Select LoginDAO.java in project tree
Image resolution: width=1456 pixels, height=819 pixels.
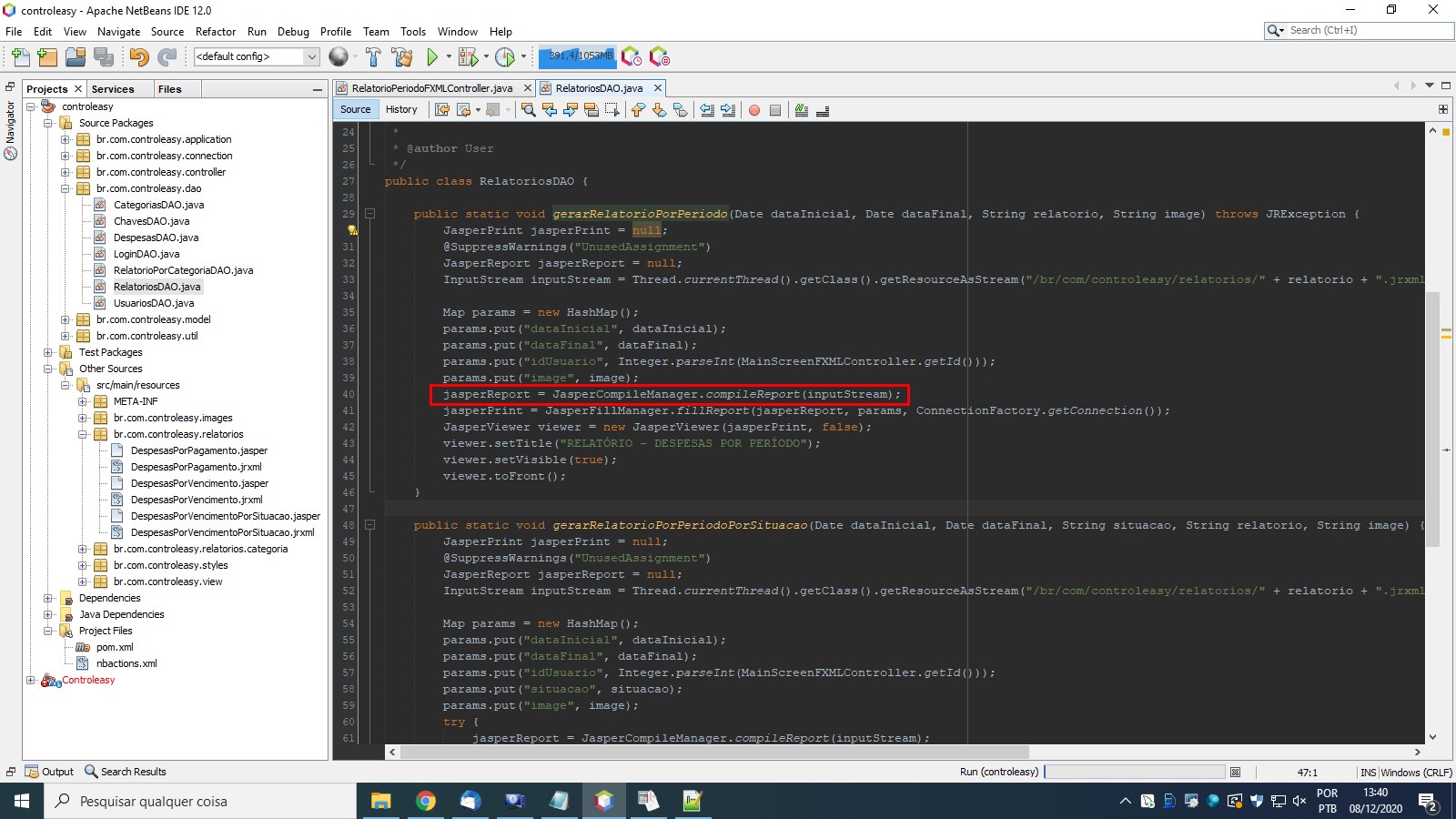[x=146, y=254]
